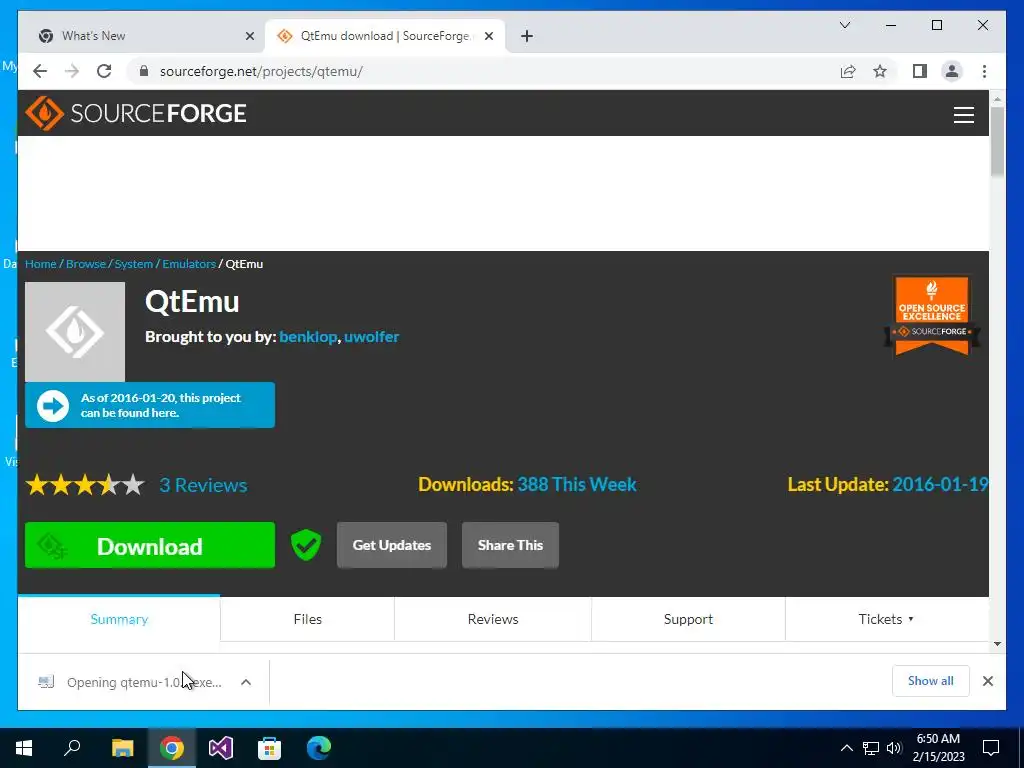Switch to the Files tab

click(x=308, y=619)
